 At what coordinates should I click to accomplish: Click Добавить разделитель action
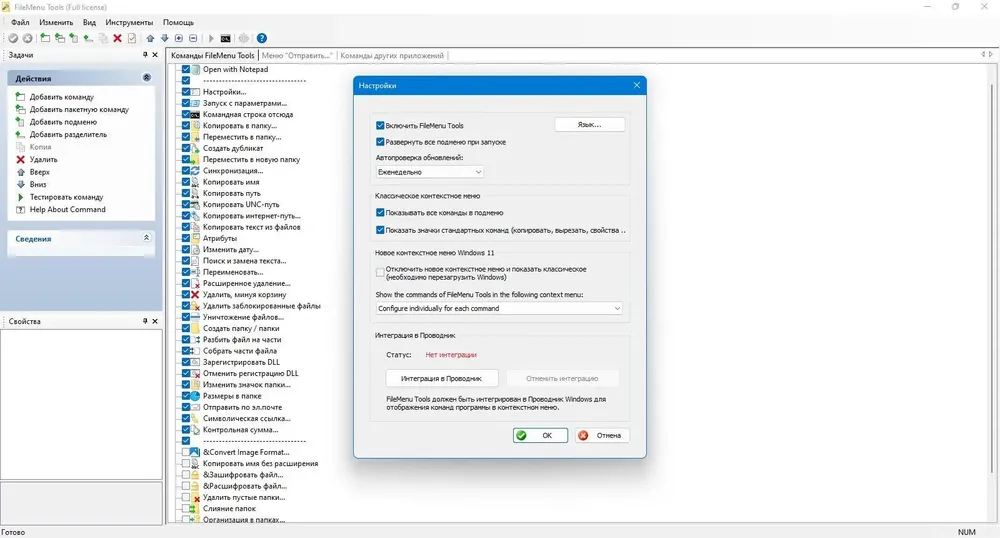click(68, 134)
